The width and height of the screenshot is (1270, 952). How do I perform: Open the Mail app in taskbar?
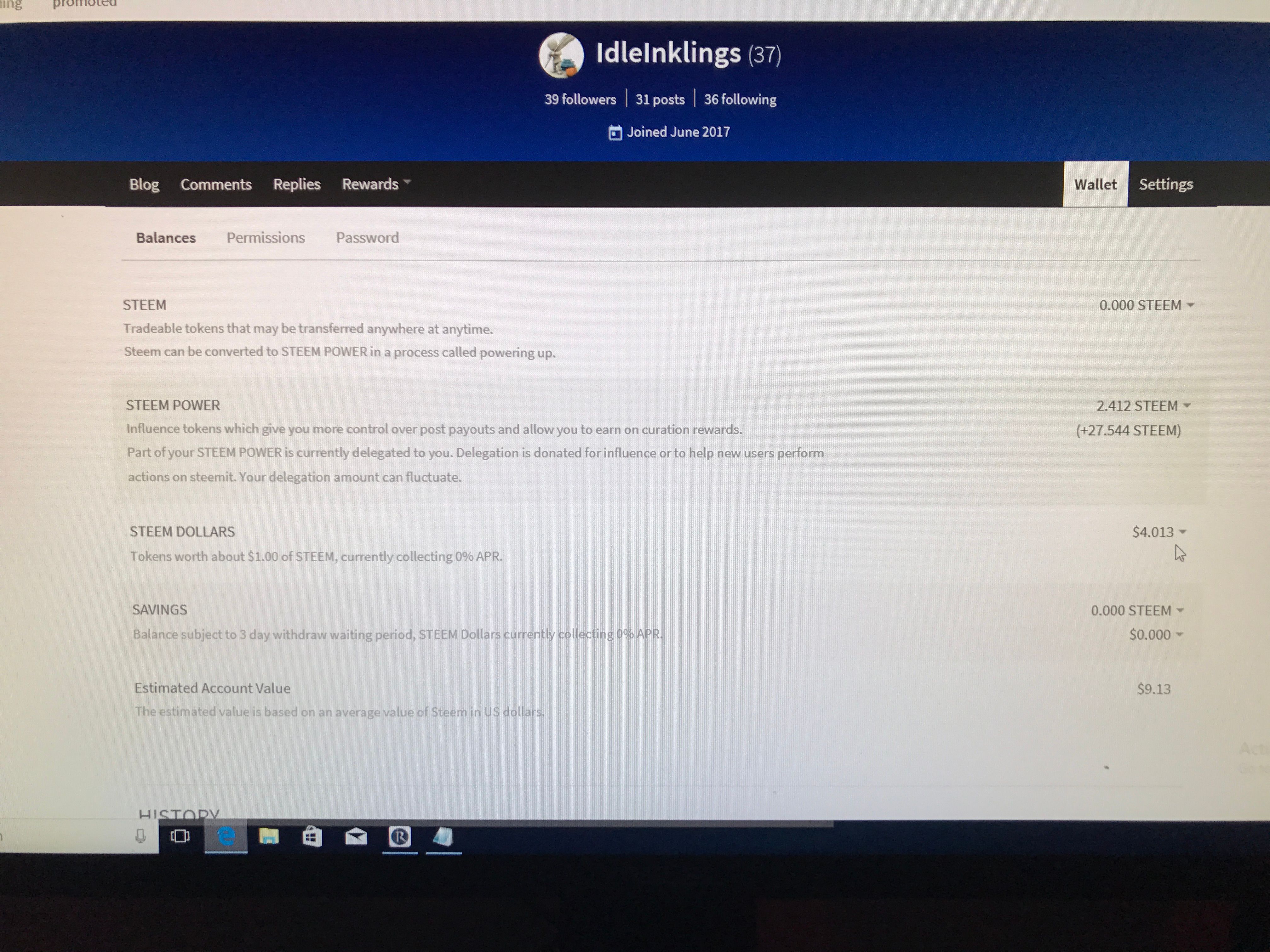coord(356,837)
